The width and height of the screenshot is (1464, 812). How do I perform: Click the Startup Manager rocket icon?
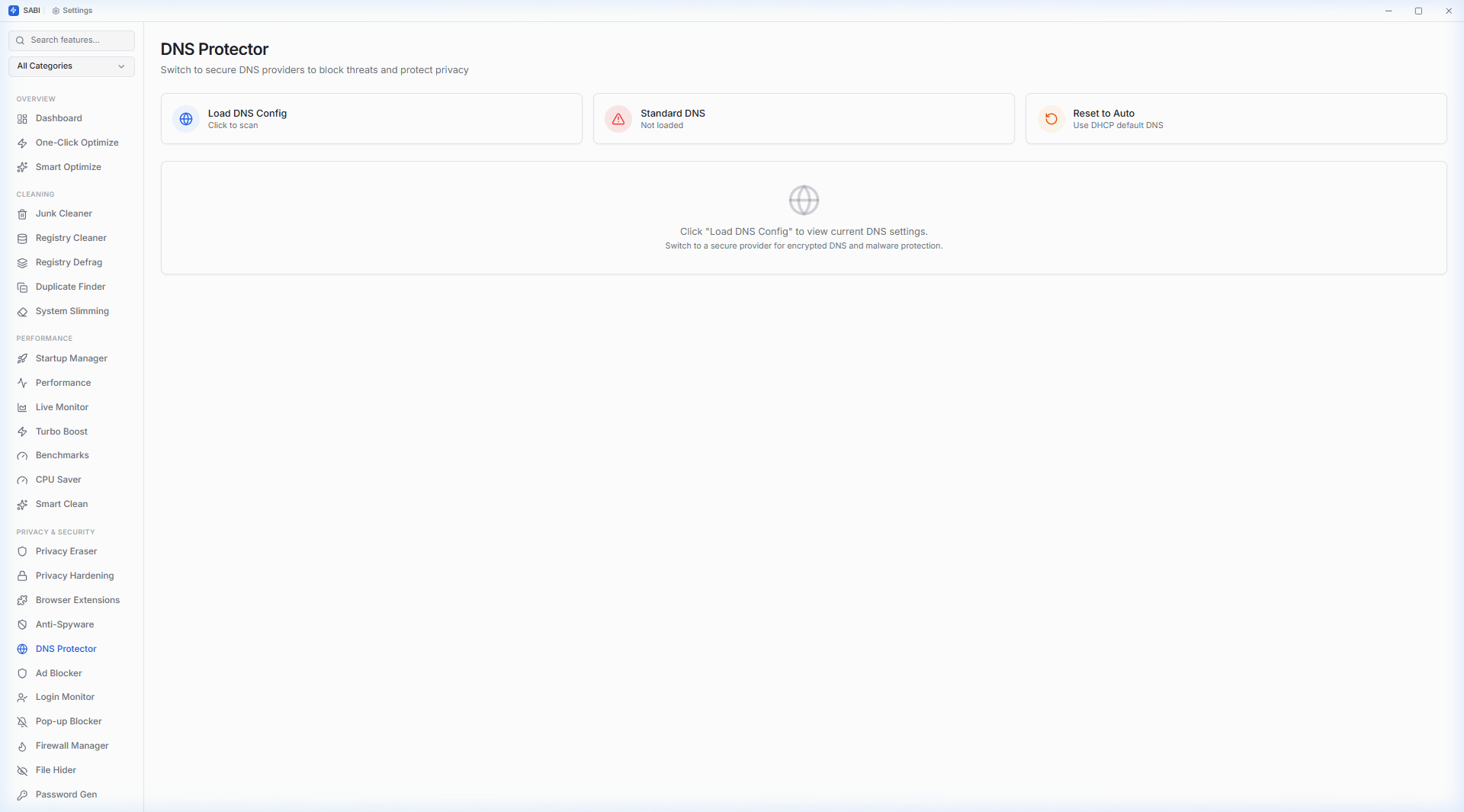[x=22, y=359]
